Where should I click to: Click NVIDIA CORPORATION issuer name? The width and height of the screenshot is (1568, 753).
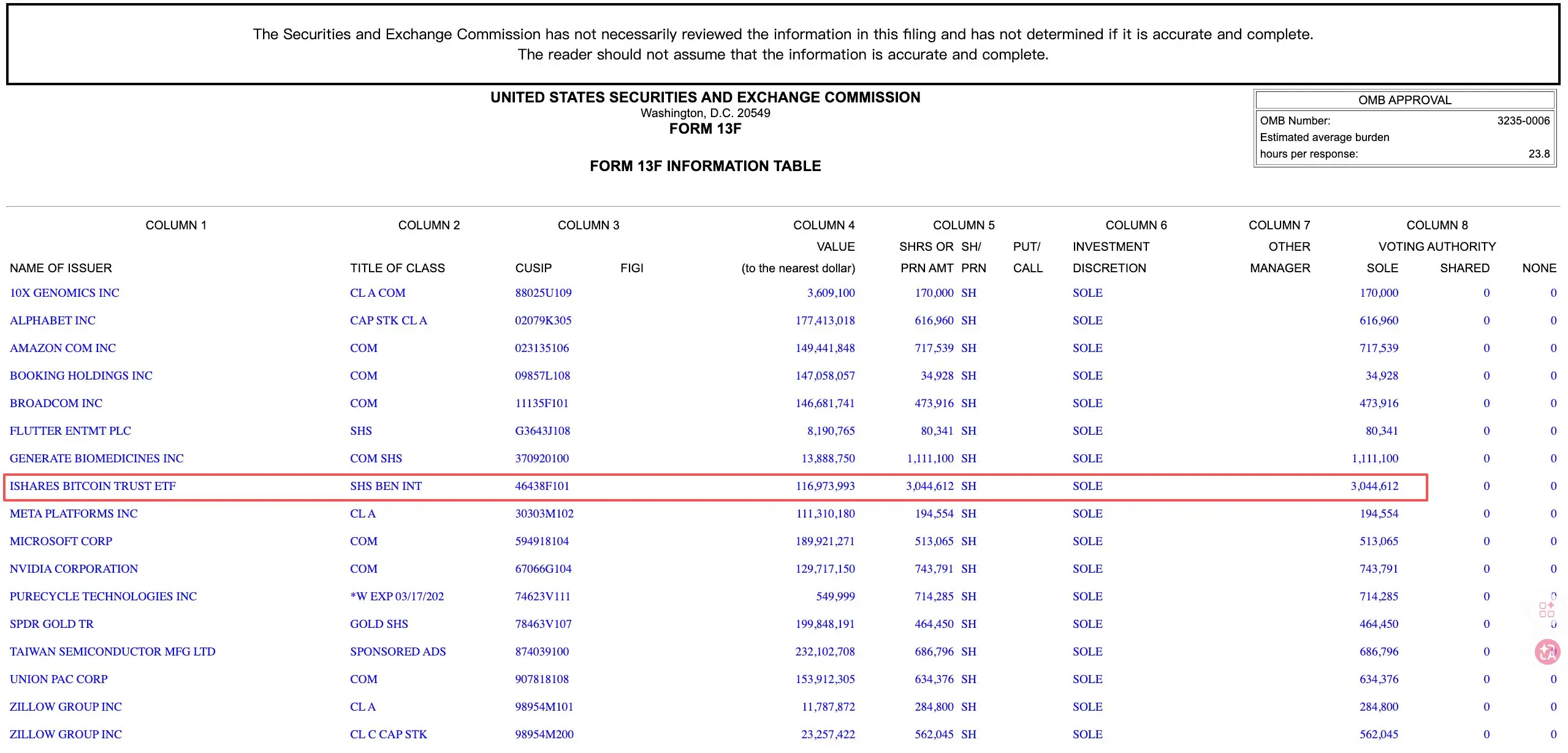pyautogui.click(x=74, y=569)
